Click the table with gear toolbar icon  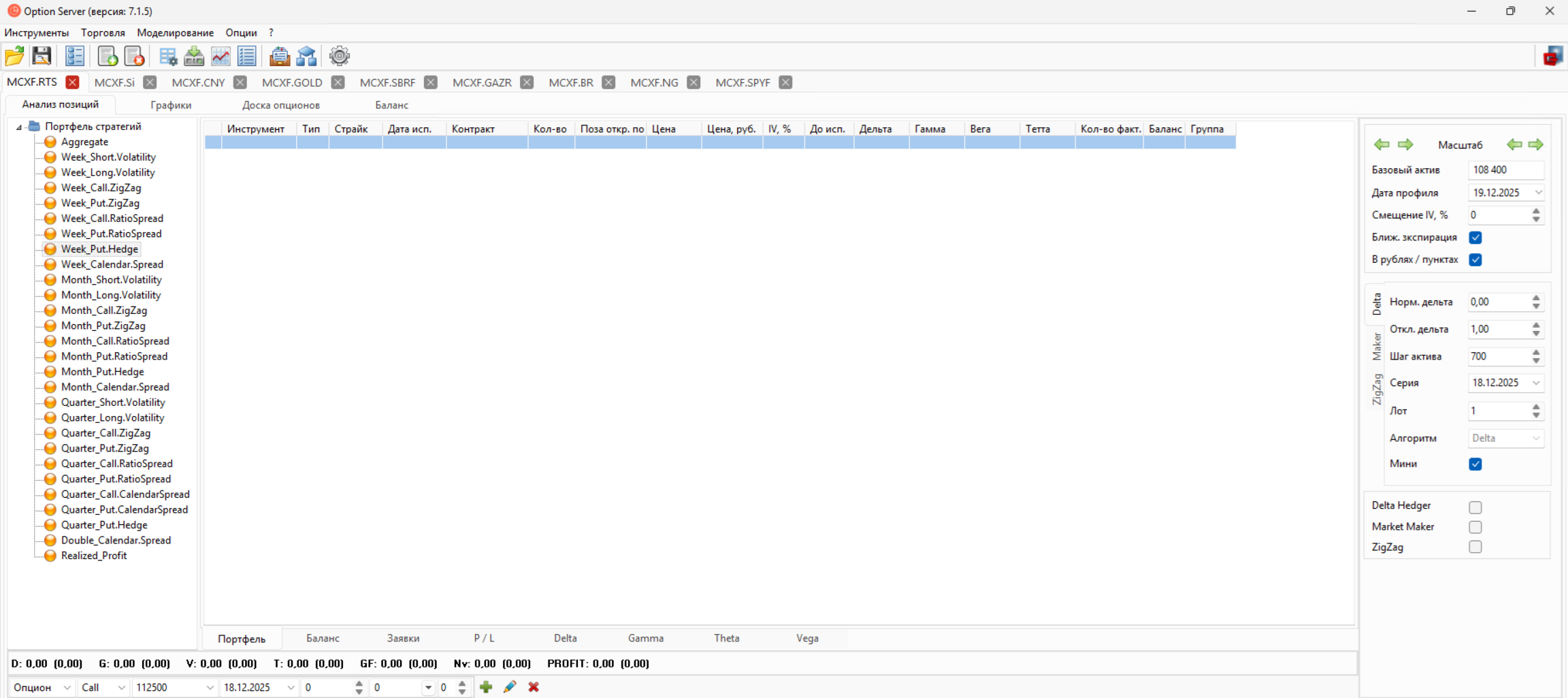[x=167, y=56]
